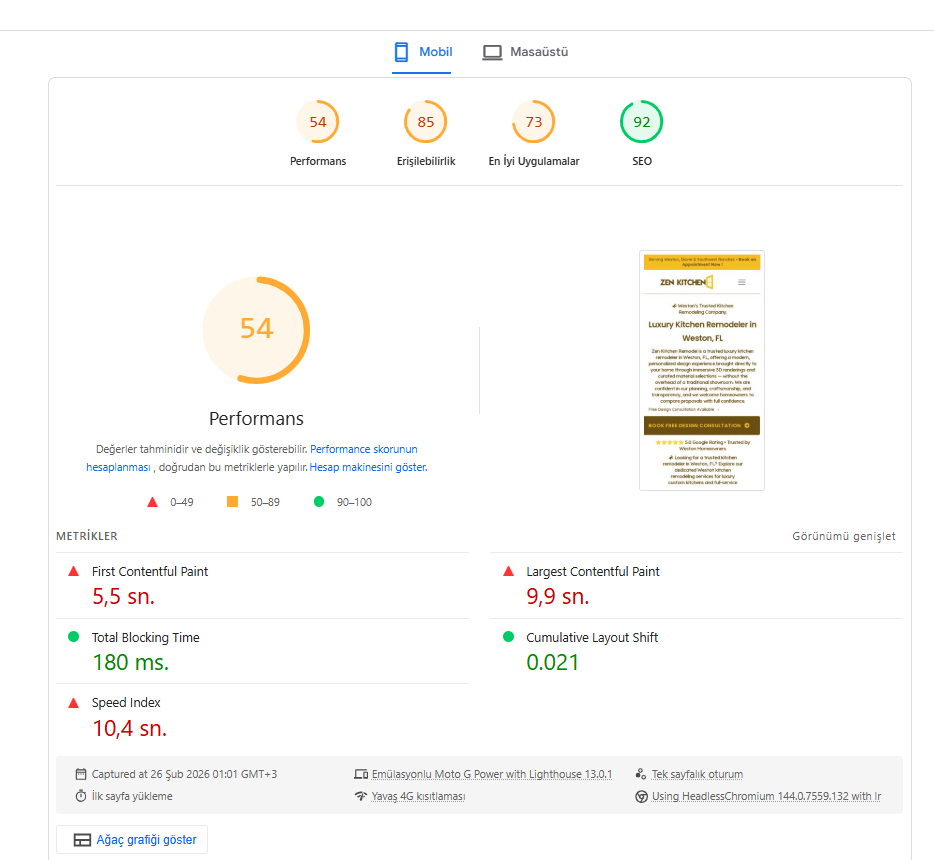Viewport: 934px width, 860px height.
Task: Expand the metrics view with Görünümü genişlet
Action: point(844,536)
